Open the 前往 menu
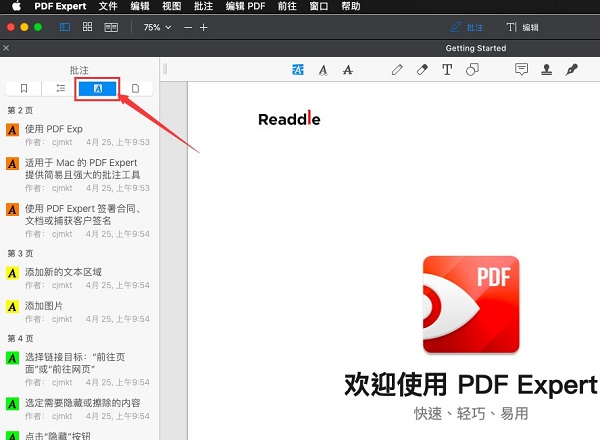Viewport: 600px width, 440px height. (x=287, y=6)
